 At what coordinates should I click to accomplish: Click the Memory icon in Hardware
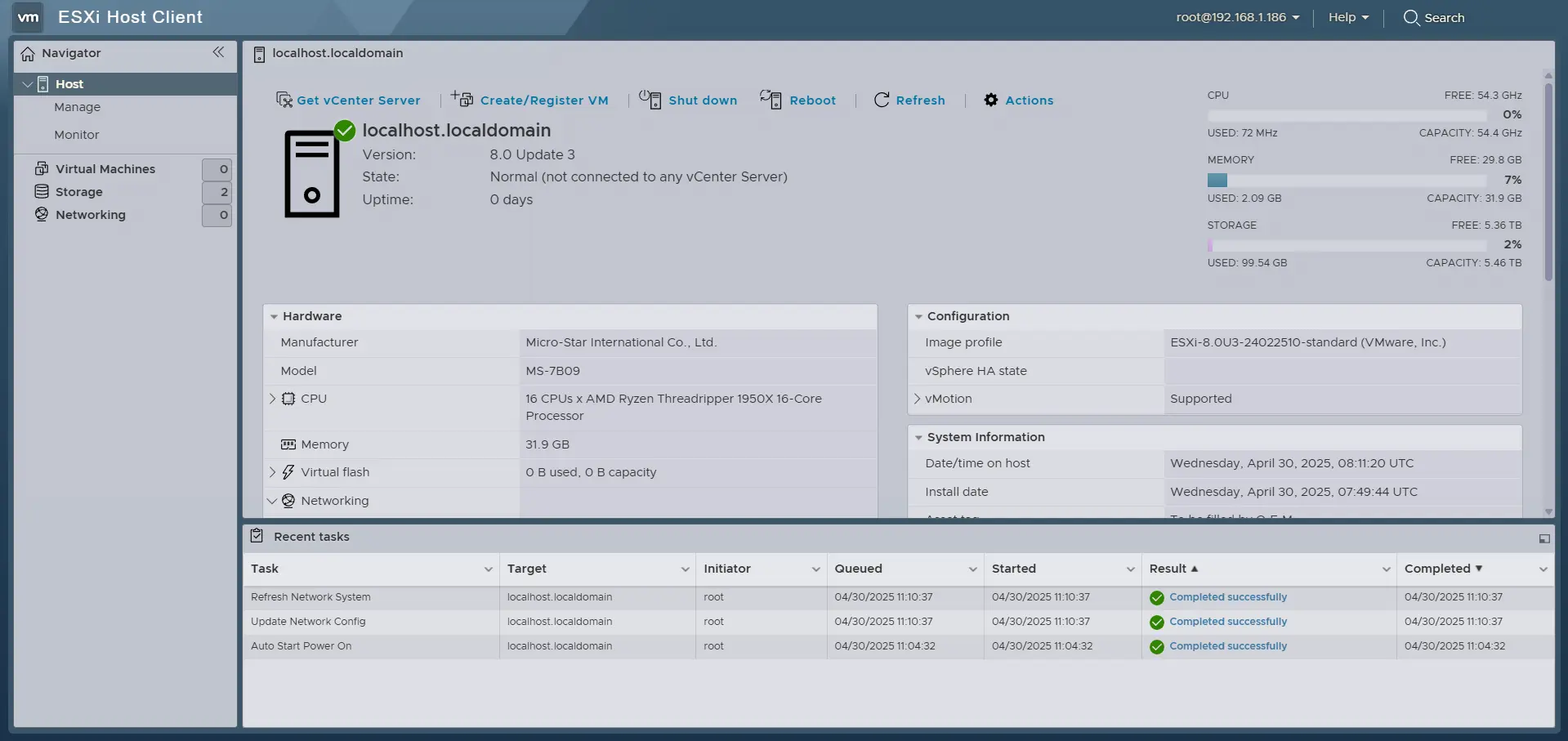click(288, 444)
